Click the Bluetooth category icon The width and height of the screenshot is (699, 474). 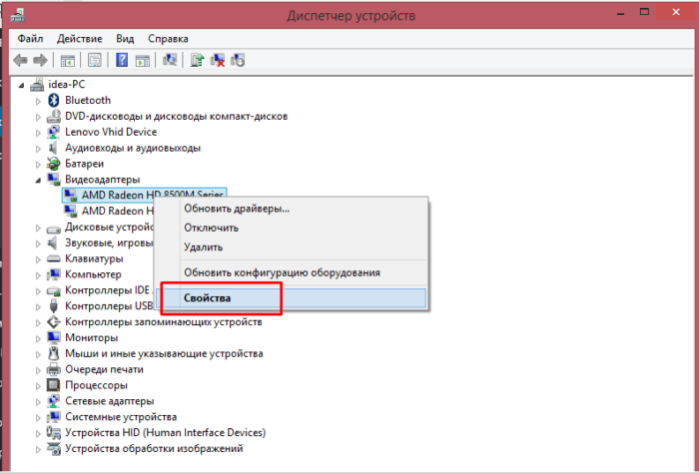(53, 100)
